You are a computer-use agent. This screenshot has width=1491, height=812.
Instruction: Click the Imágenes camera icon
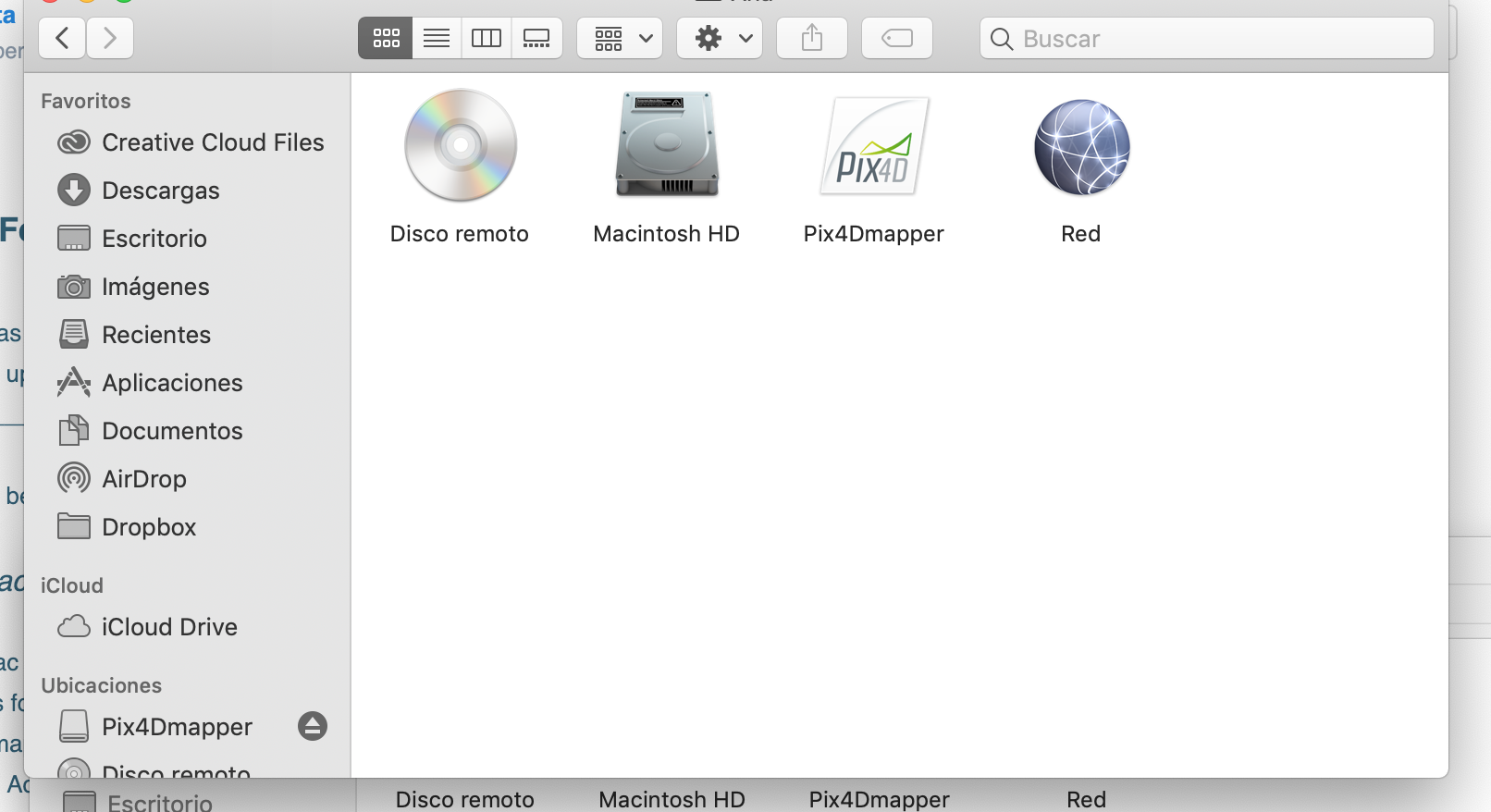pyautogui.click(x=74, y=287)
